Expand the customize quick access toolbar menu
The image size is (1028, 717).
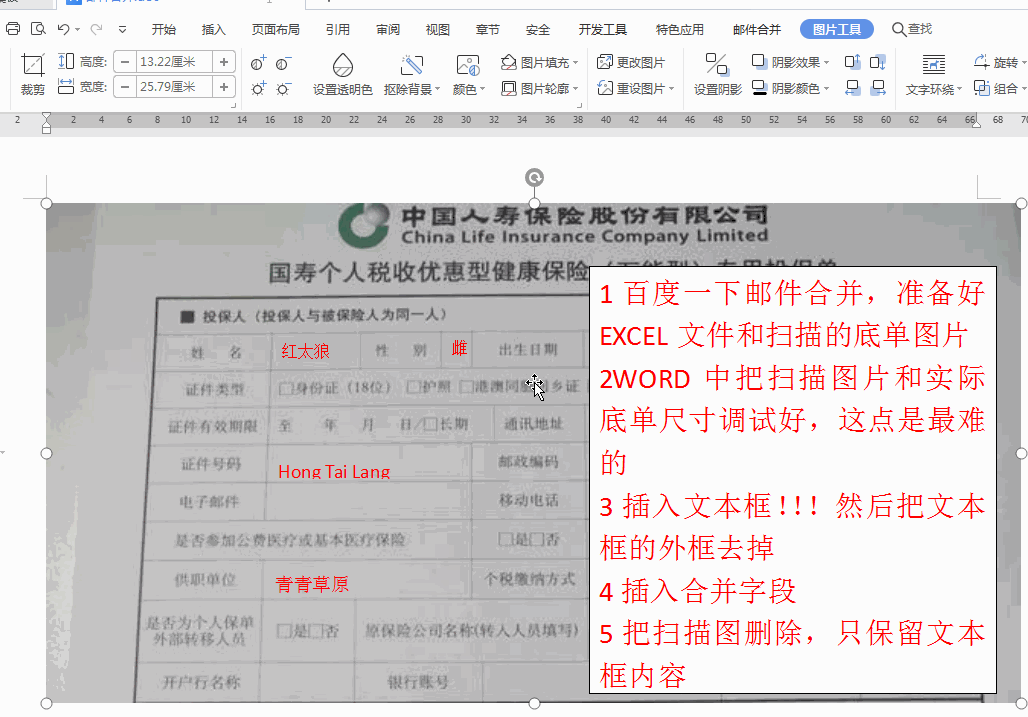(x=123, y=29)
